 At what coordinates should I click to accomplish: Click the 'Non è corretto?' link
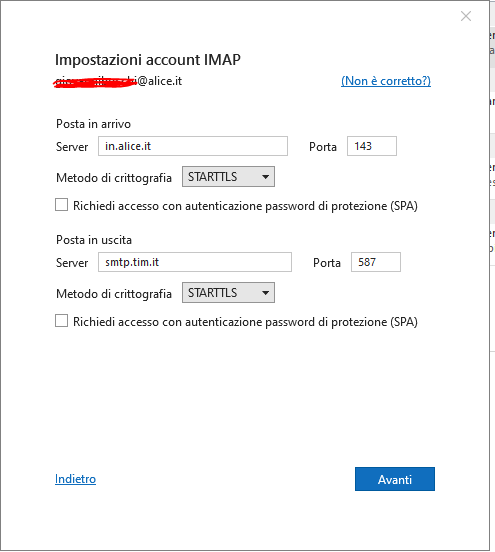point(386,81)
